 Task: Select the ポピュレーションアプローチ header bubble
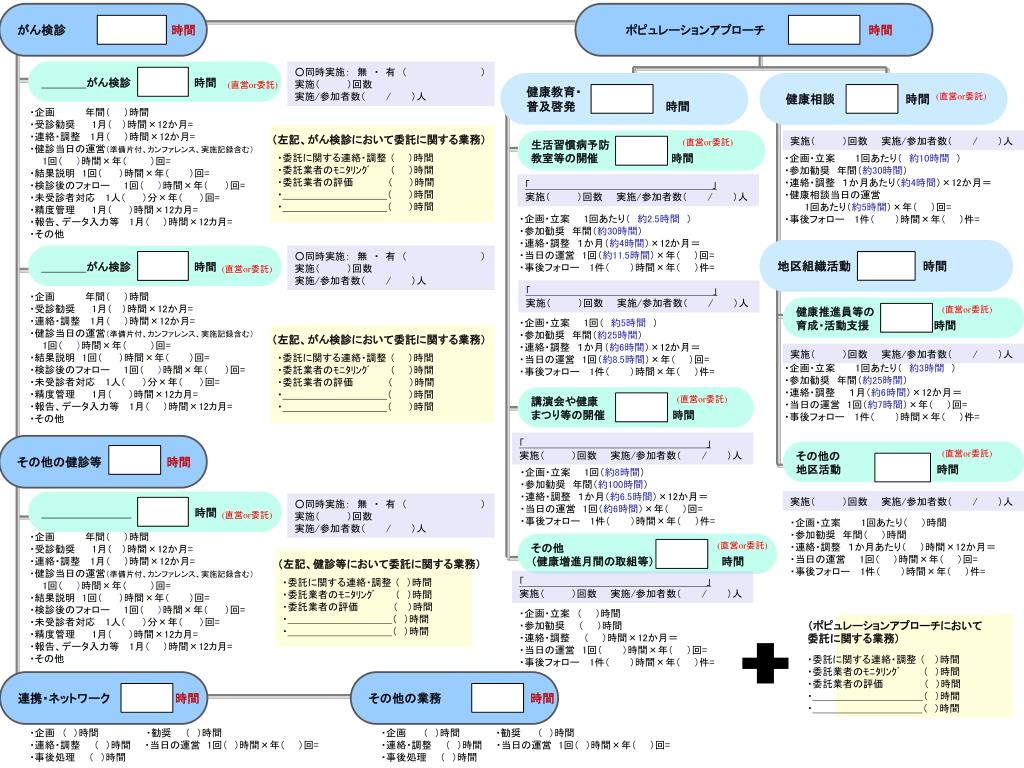tap(754, 30)
